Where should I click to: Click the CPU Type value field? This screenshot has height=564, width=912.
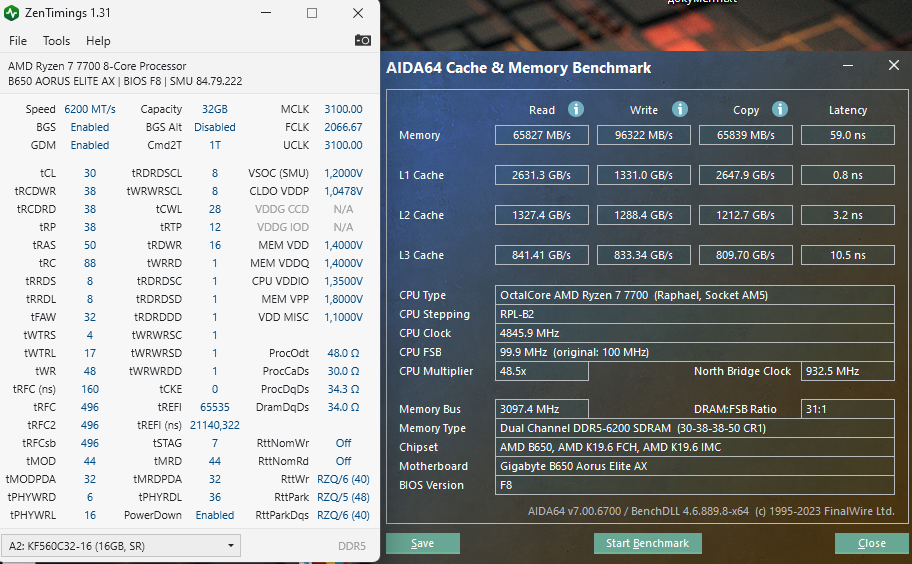click(x=694, y=295)
